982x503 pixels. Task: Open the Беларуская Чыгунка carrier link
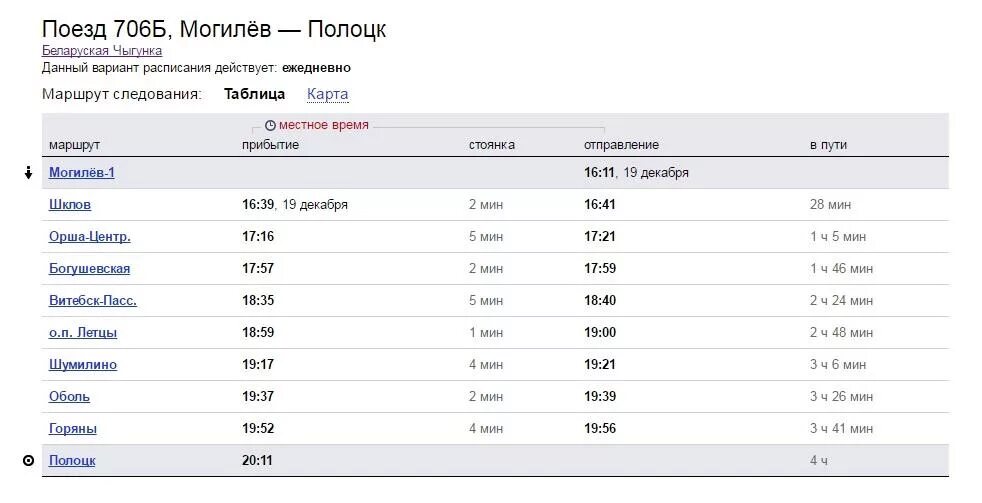(102, 51)
